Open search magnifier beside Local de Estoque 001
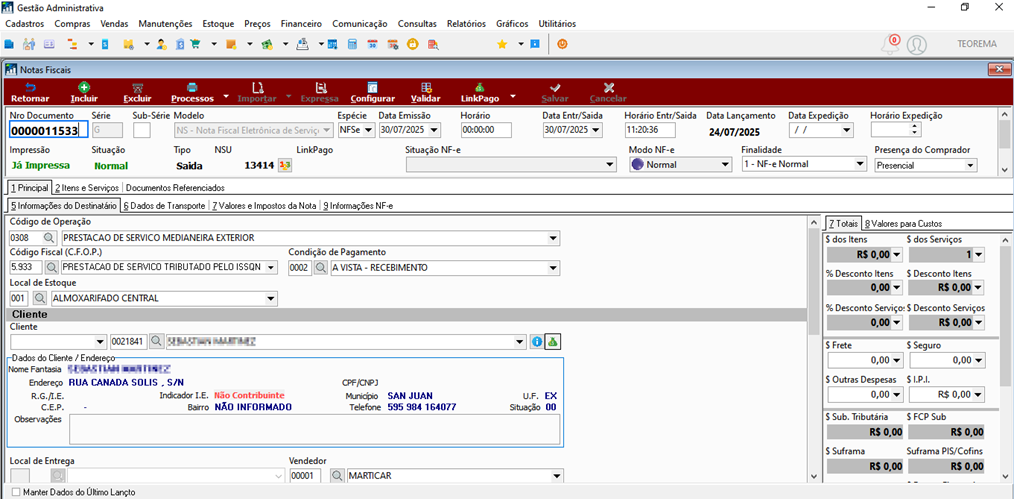The width and height of the screenshot is (1014, 499). [39, 298]
